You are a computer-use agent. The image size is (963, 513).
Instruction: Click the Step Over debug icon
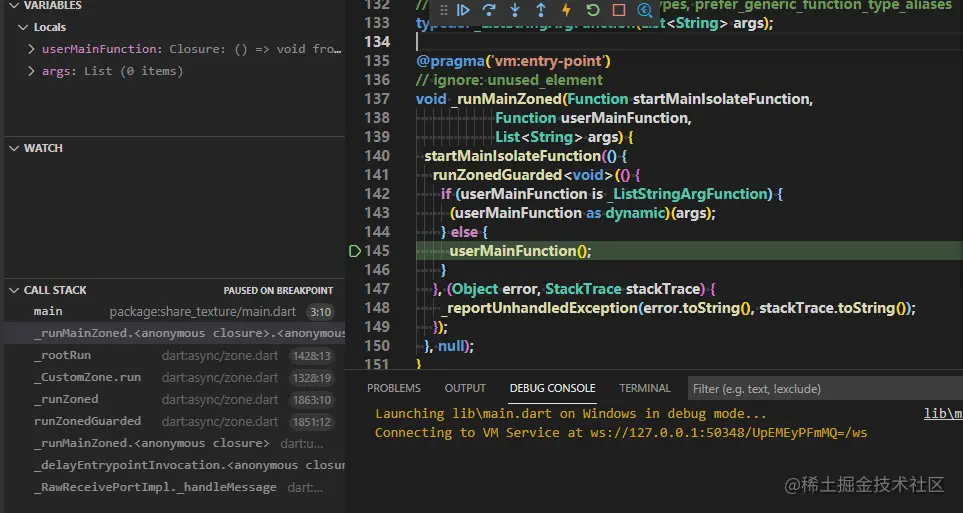[489, 10]
